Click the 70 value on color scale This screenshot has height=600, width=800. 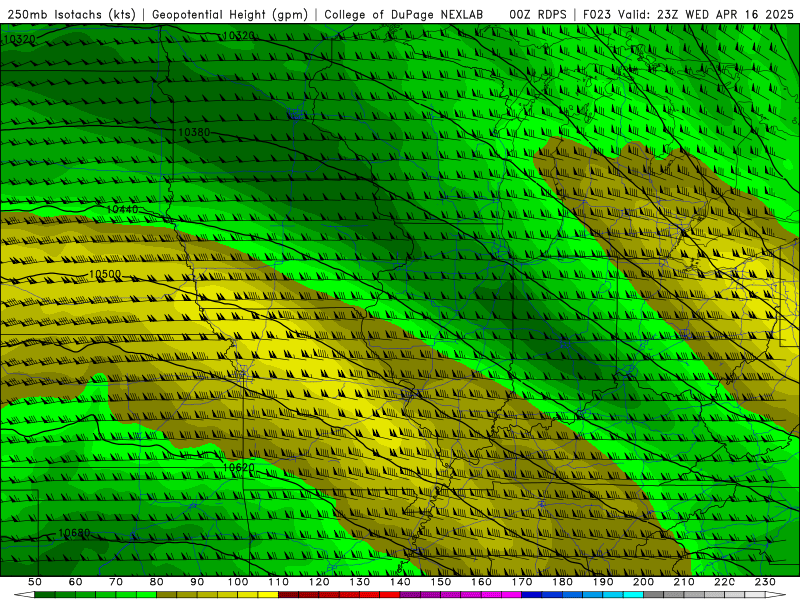click(116, 582)
